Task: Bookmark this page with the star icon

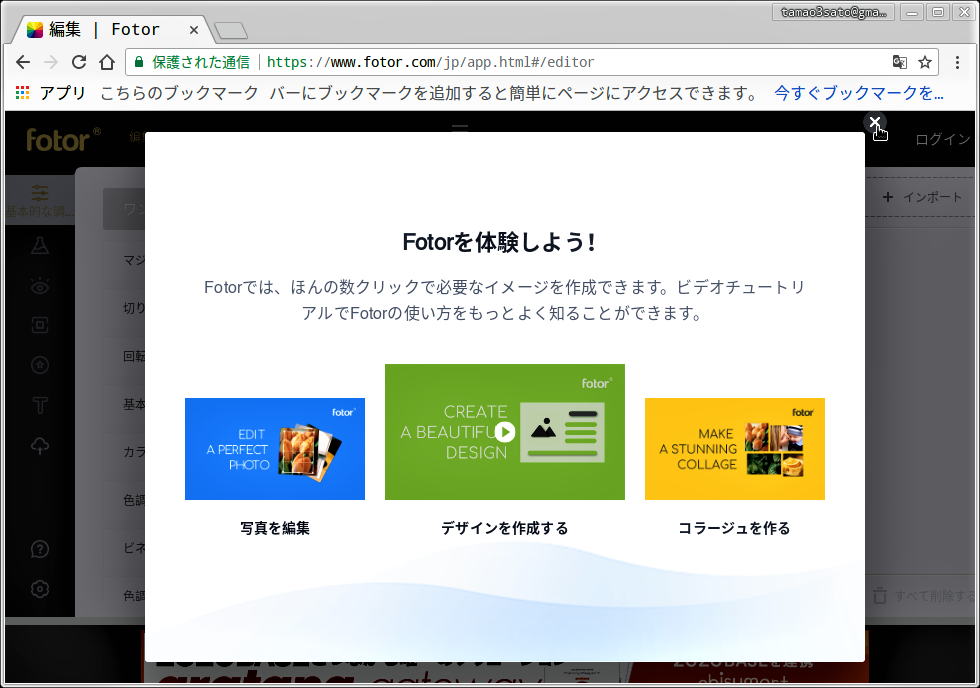Action: click(x=925, y=62)
